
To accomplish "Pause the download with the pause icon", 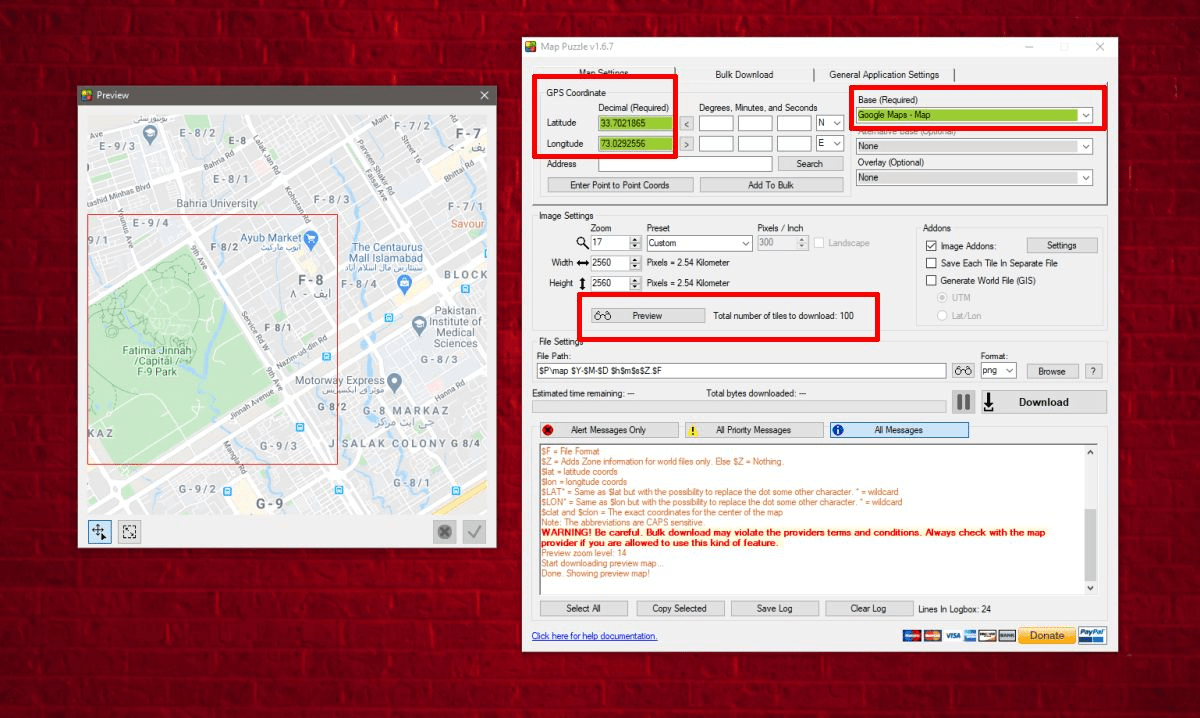I will [963, 401].
